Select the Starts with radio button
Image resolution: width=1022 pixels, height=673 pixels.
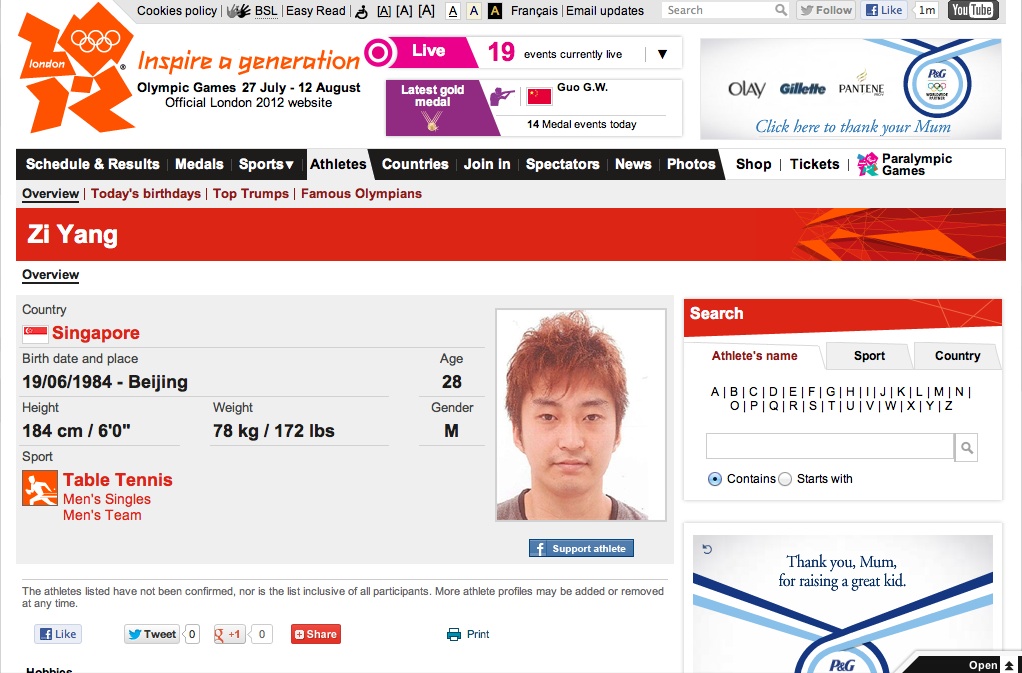[x=785, y=479]
